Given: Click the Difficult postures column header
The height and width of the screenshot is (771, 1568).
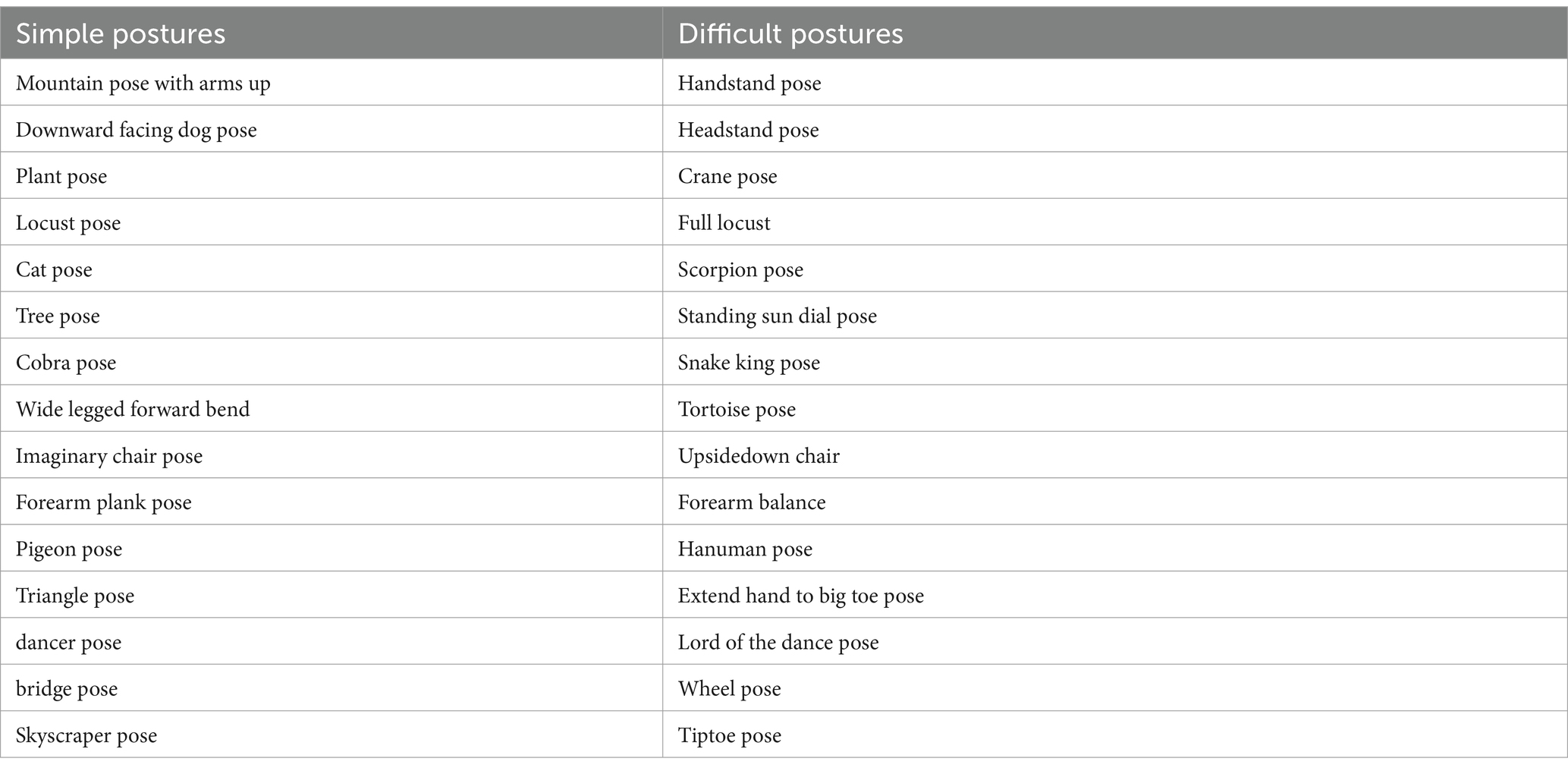Looking at the screenshot, I should [x=1115, y=33].
